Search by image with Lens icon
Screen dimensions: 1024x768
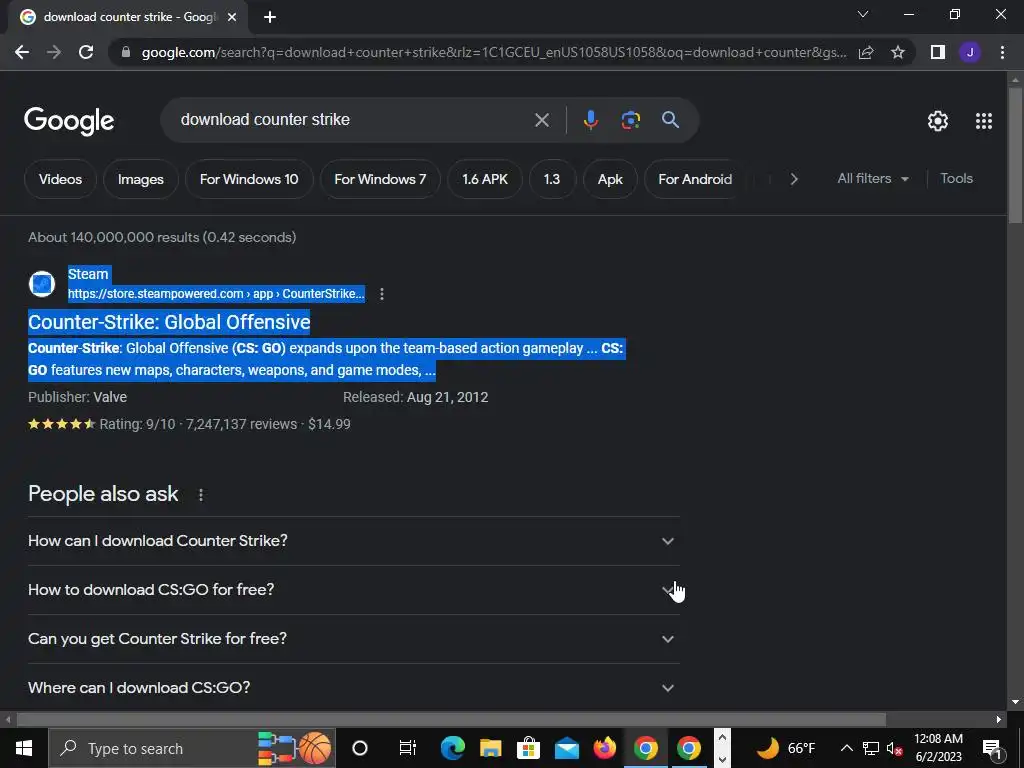[630, 120]
